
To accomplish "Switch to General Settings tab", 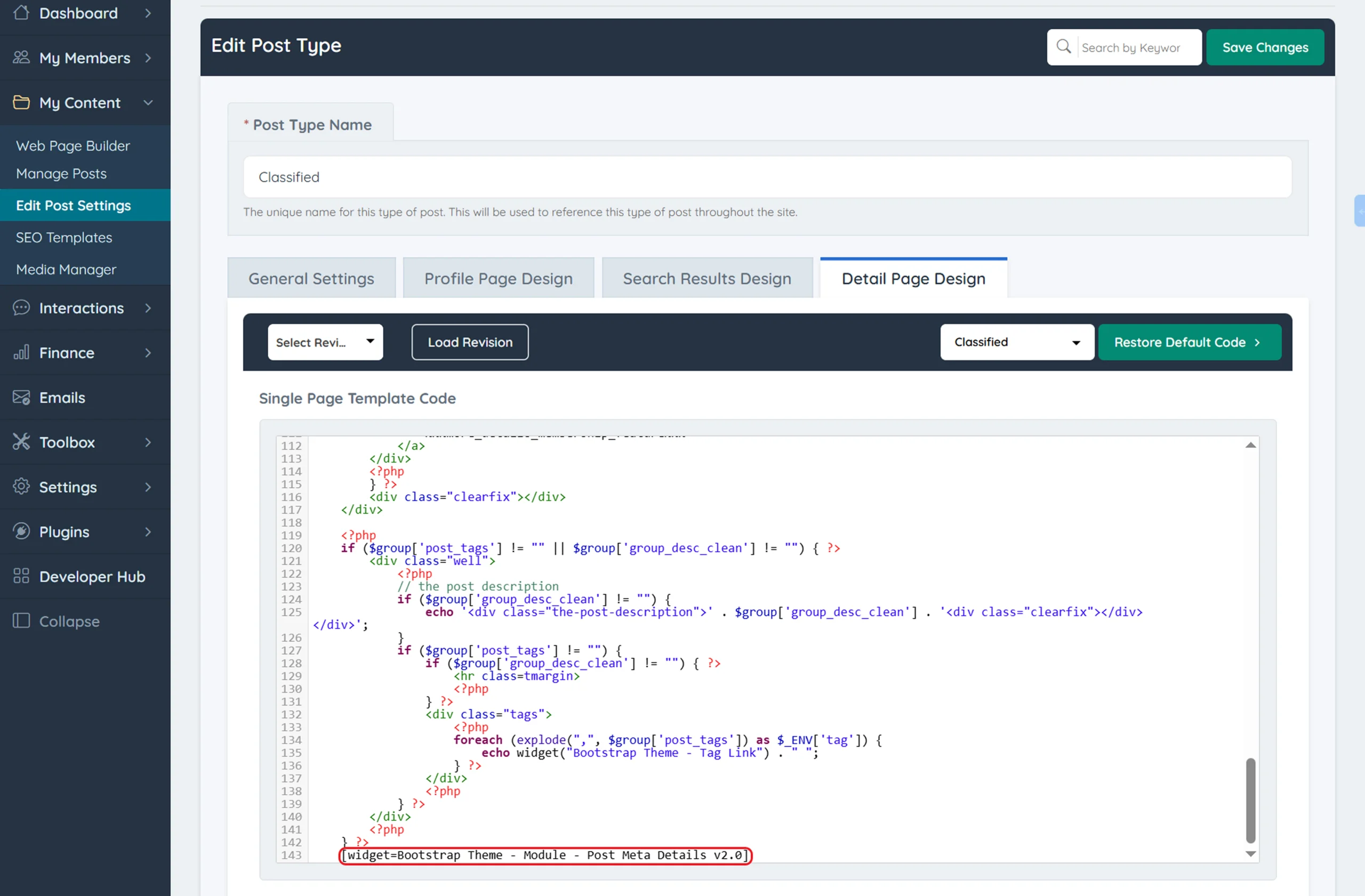I will (x=311, y=279).
